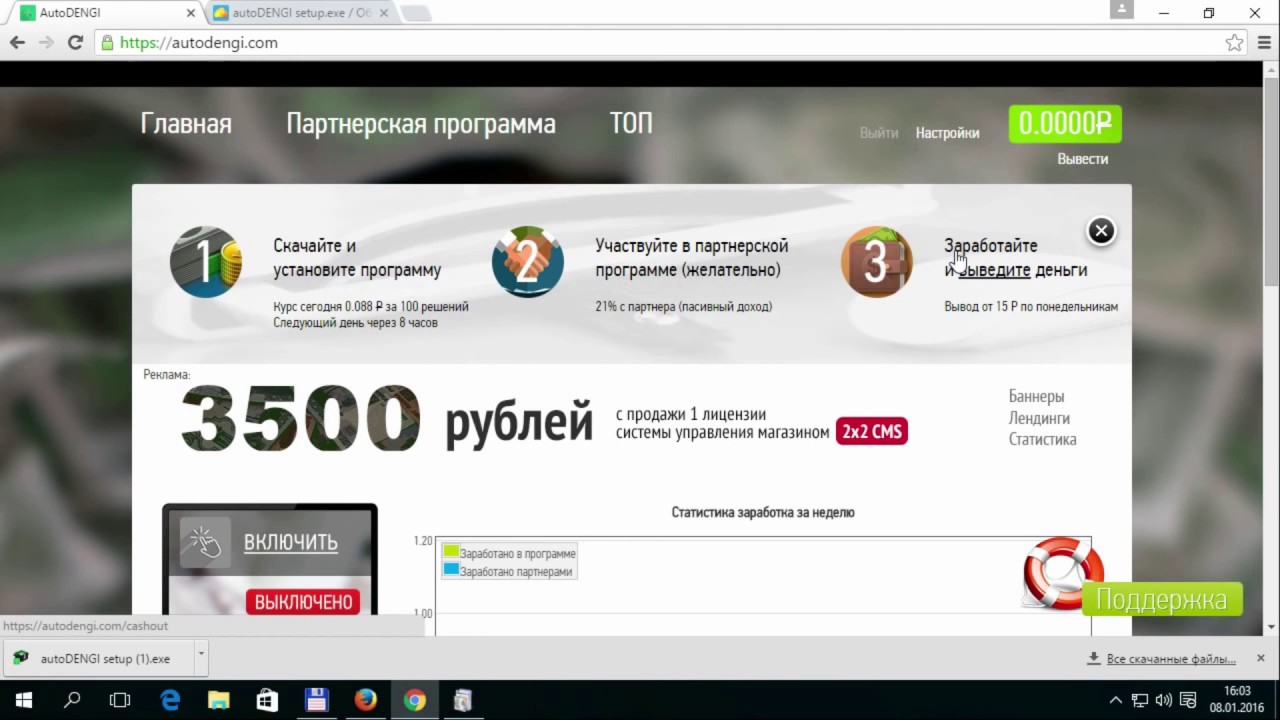Viewport: 1280px width, 720px height.
Task: Click the browser forward arrow
Action: click(46, 43)
